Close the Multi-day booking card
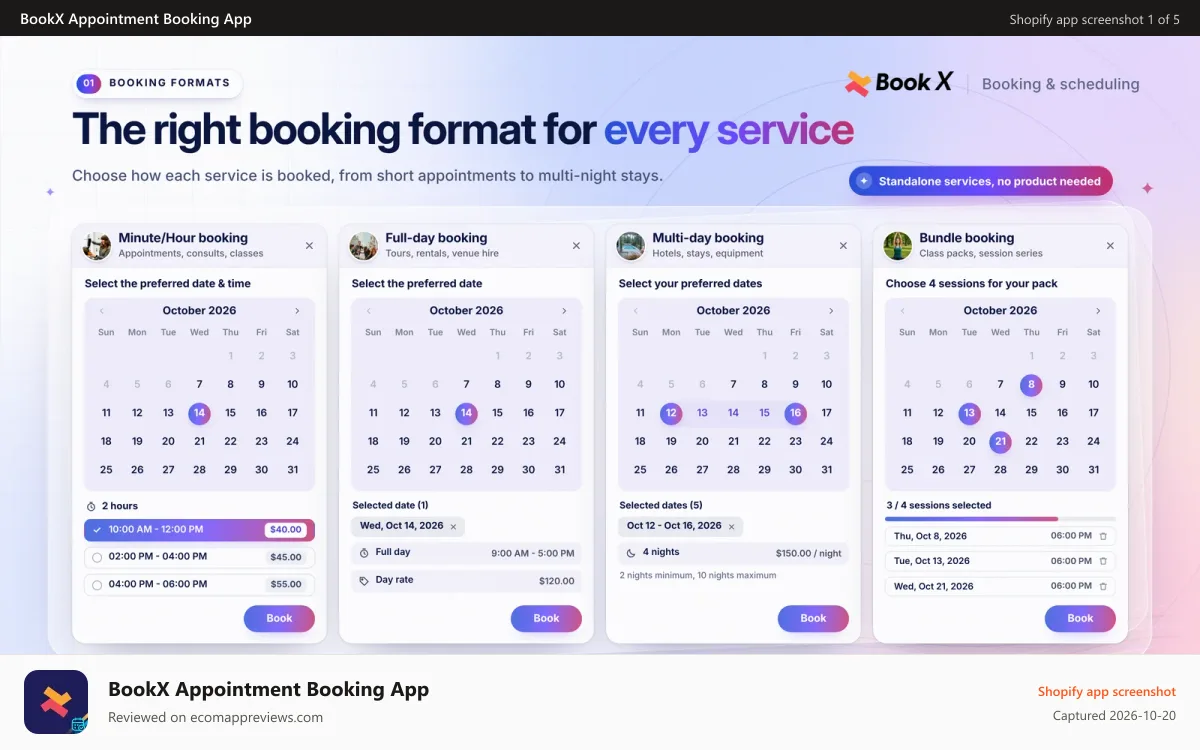1200x750 pixels. pos(843,246)
